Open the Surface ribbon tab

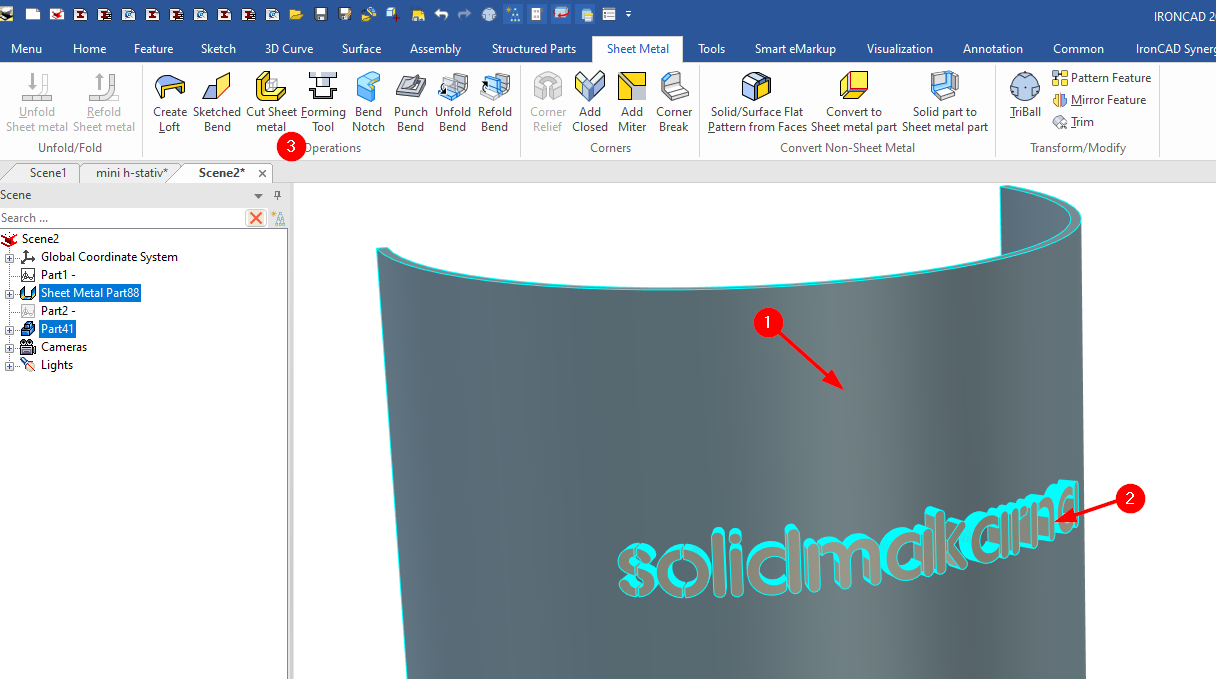pyautogui.click(x=361, y=49)
